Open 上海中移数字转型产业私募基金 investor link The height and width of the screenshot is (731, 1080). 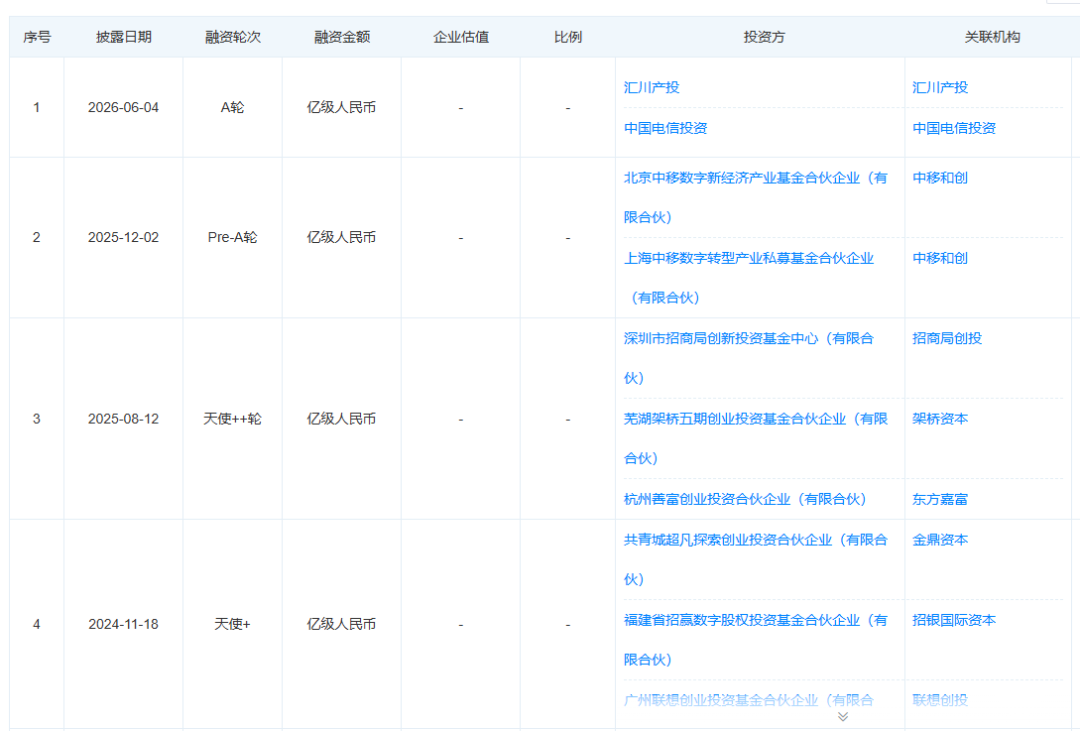(x=749, y=278)
